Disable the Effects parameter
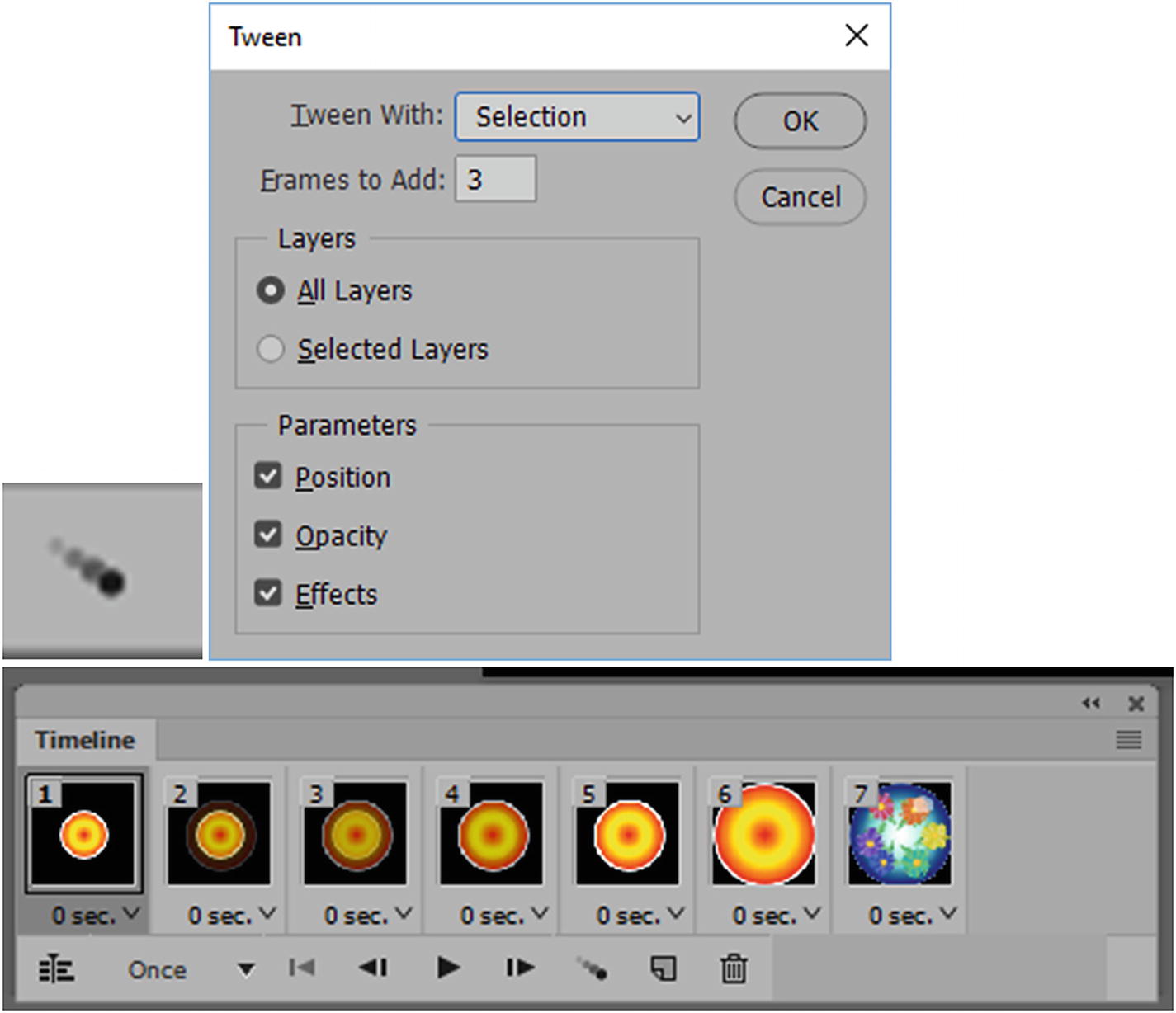Viewport: 1176px width, 1013px height. tap(267, 593)
